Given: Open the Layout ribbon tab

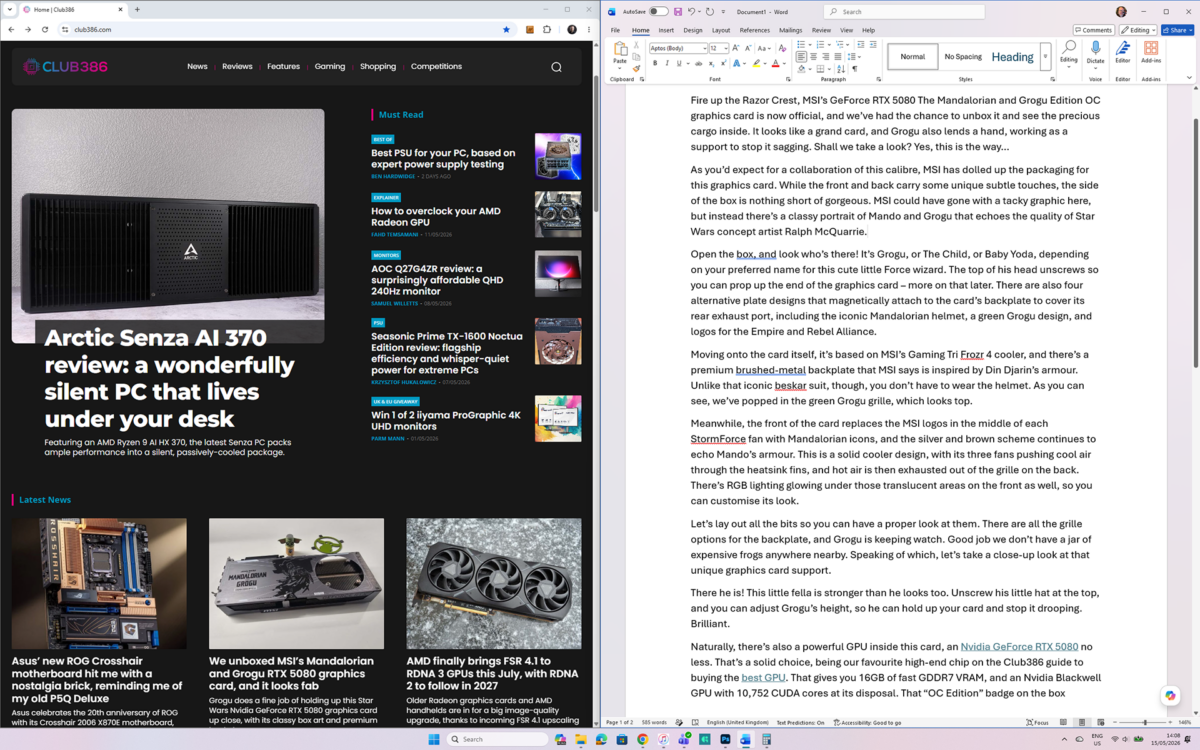Looking at the screenshot, I should [721, 30].
